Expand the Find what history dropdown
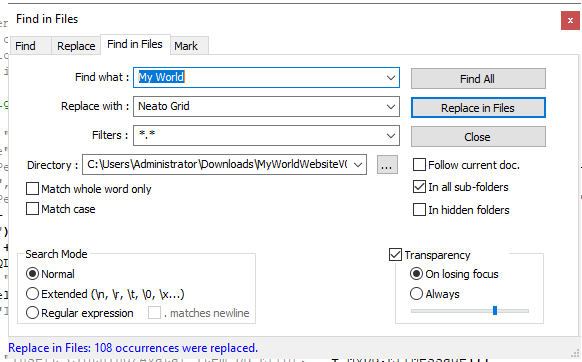Image resolution: width=582 pixels, height=362 pixels. pos(390,78)
